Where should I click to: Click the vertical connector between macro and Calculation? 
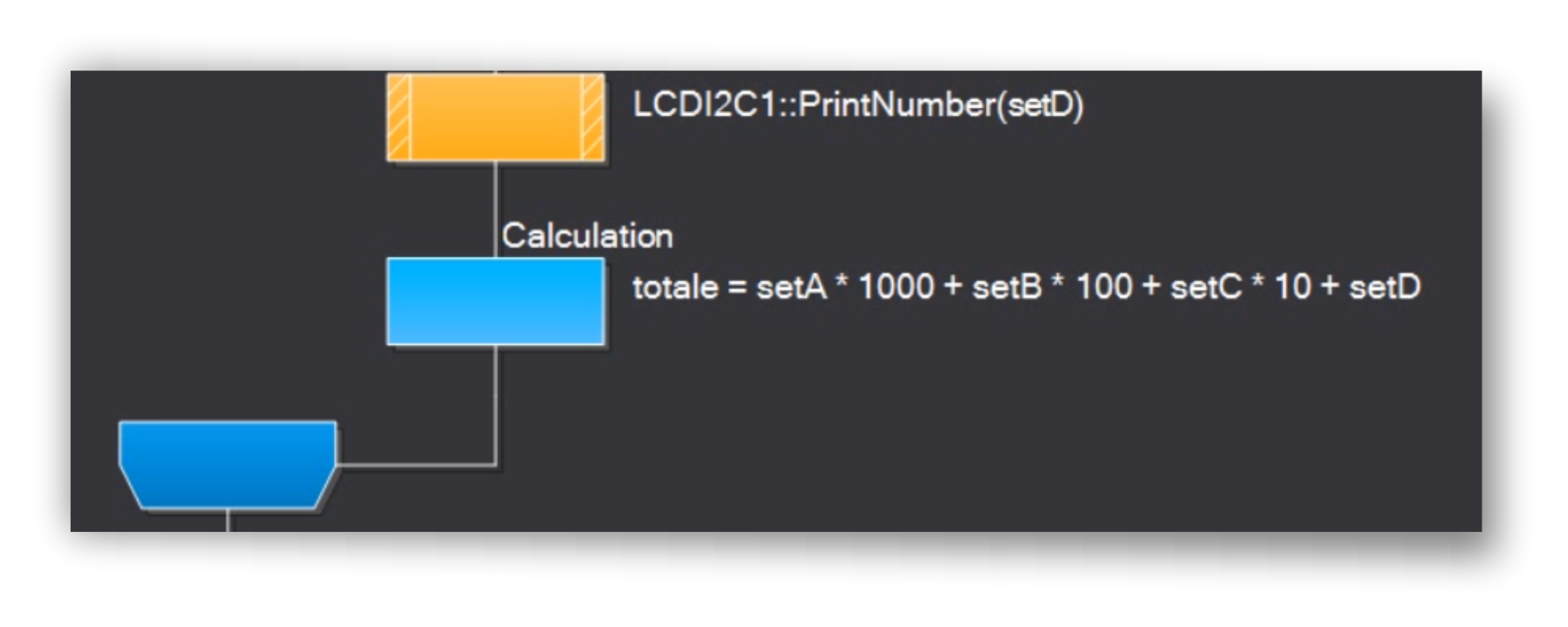tap(496, 210)
